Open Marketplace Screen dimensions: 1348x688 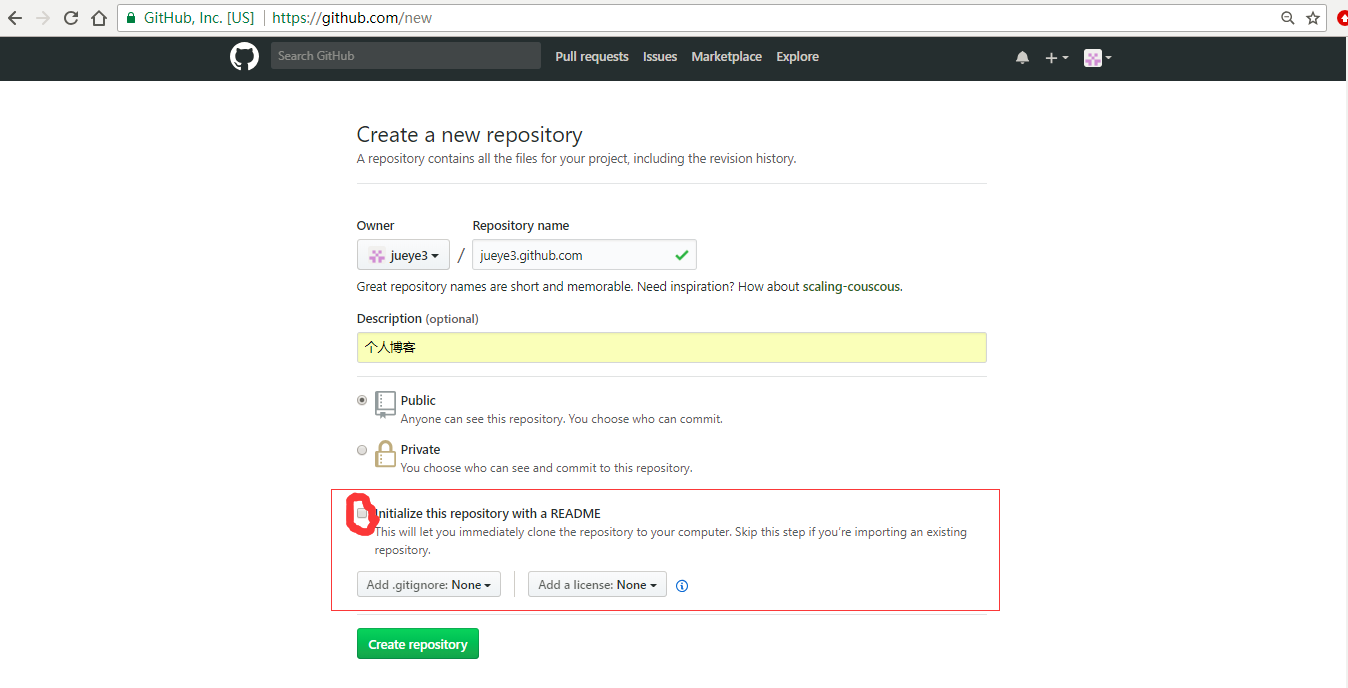[727, 57]
